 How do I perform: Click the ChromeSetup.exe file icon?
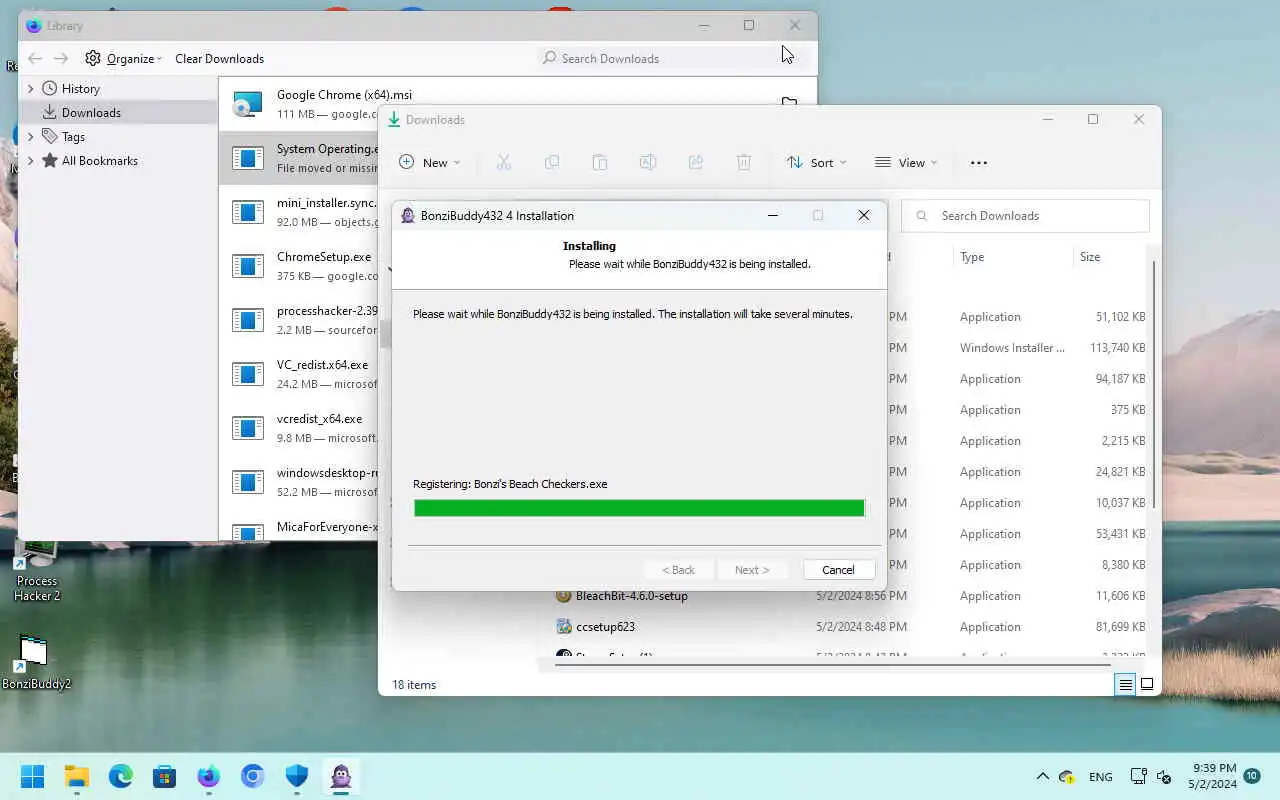(x=248, y=266)
